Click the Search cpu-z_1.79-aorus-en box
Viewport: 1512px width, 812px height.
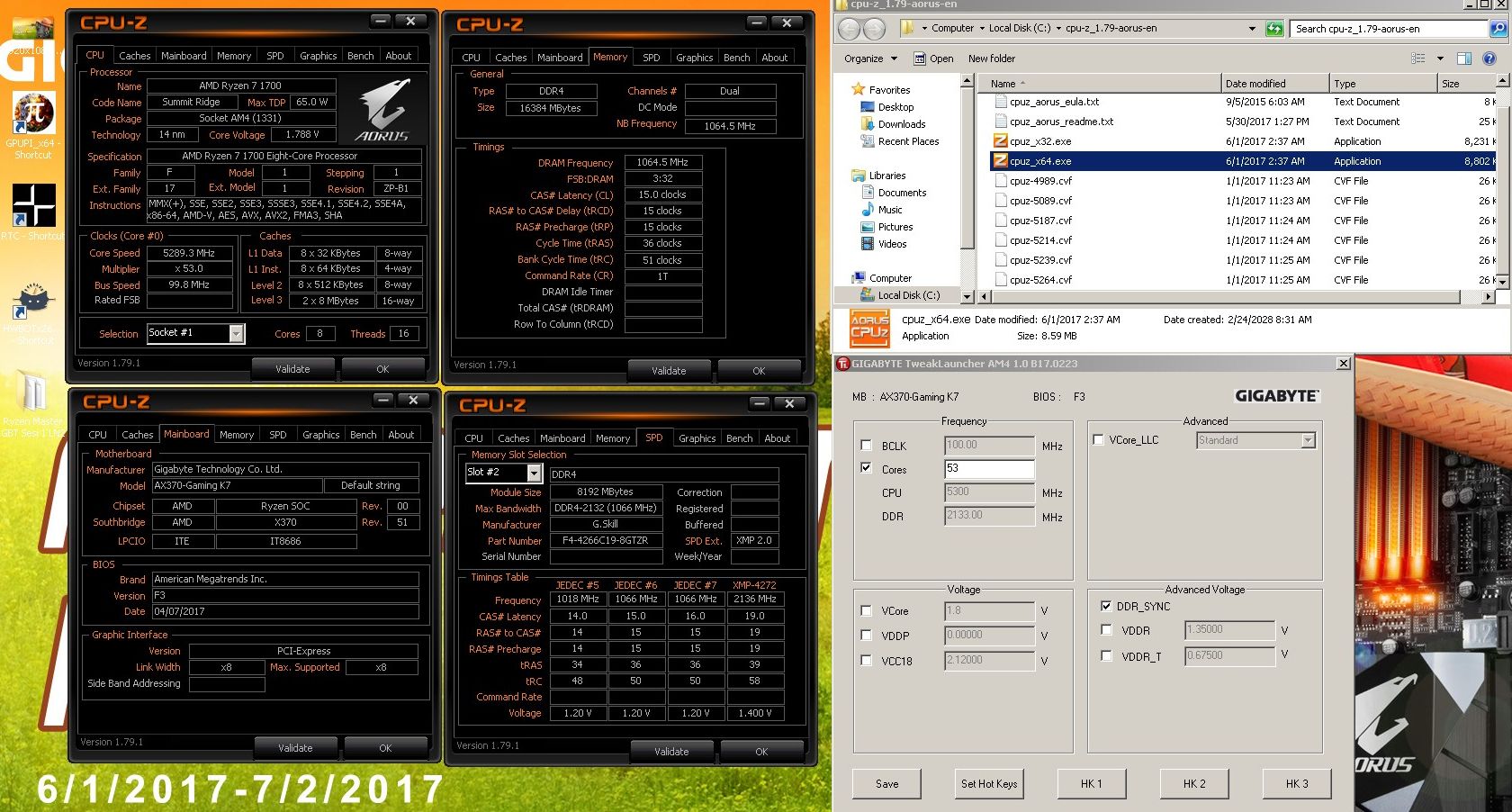click(1390, 29)
